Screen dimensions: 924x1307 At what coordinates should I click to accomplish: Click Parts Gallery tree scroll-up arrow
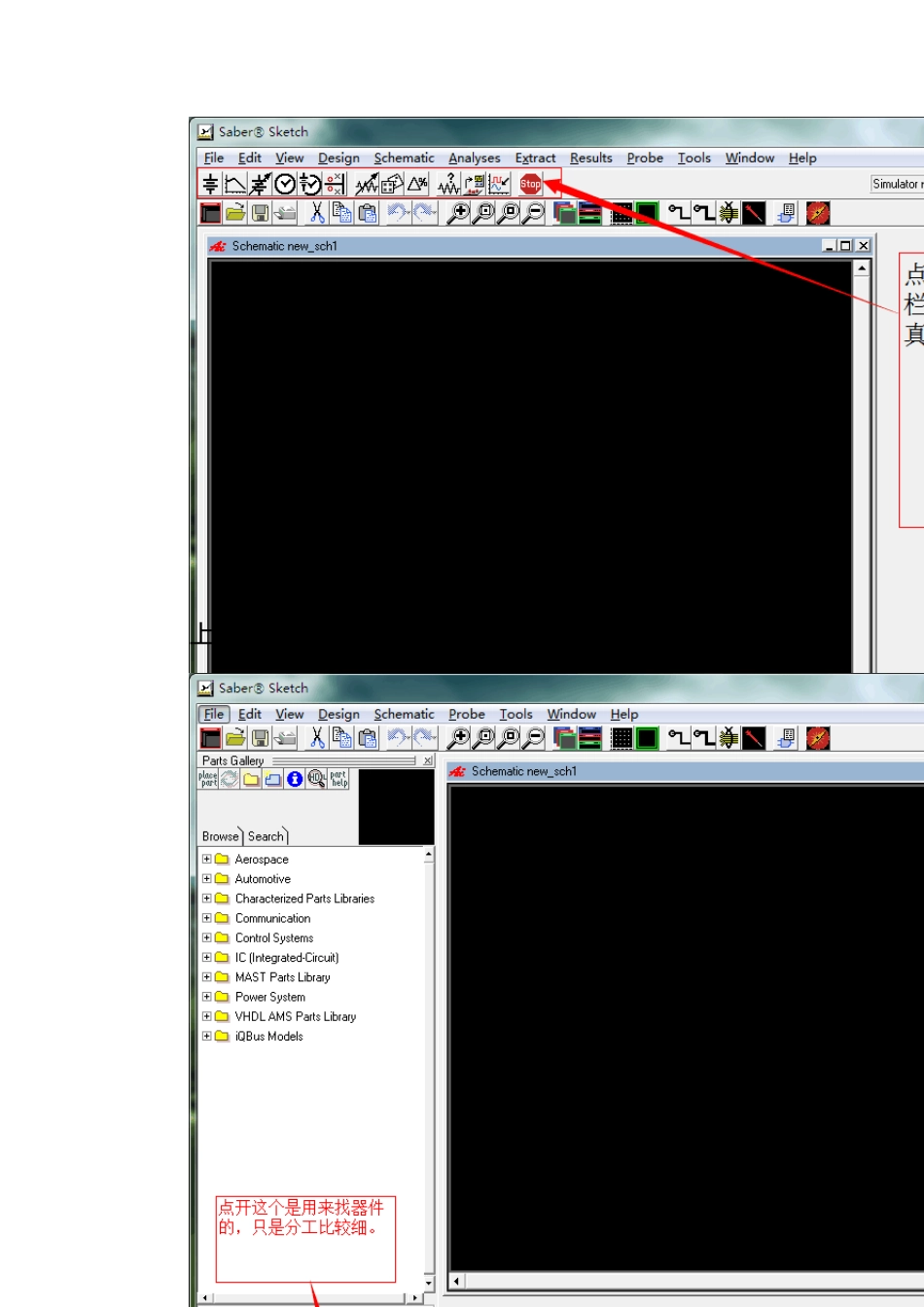click(x=429, y=855)
